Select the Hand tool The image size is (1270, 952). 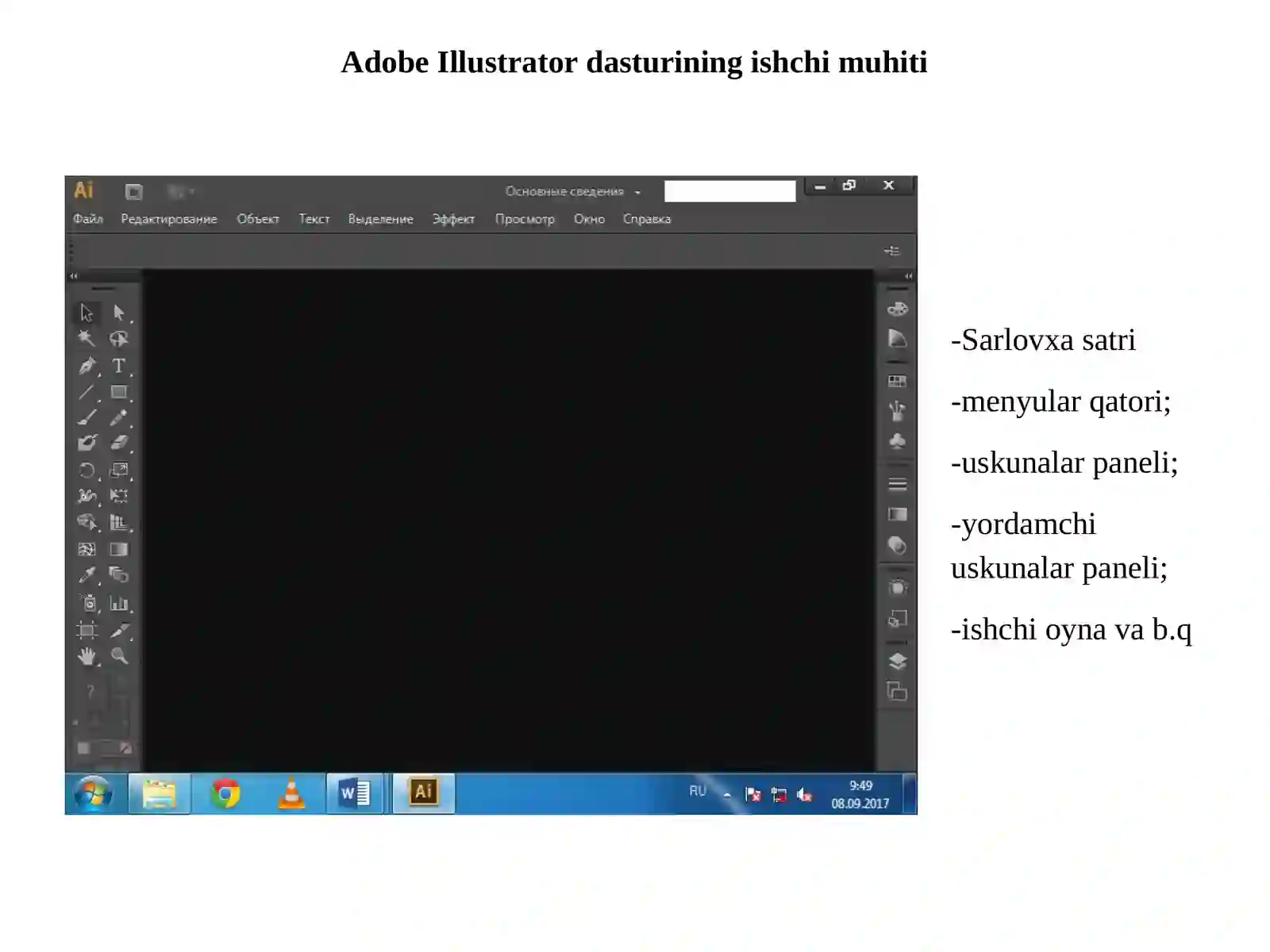(87, 656)
